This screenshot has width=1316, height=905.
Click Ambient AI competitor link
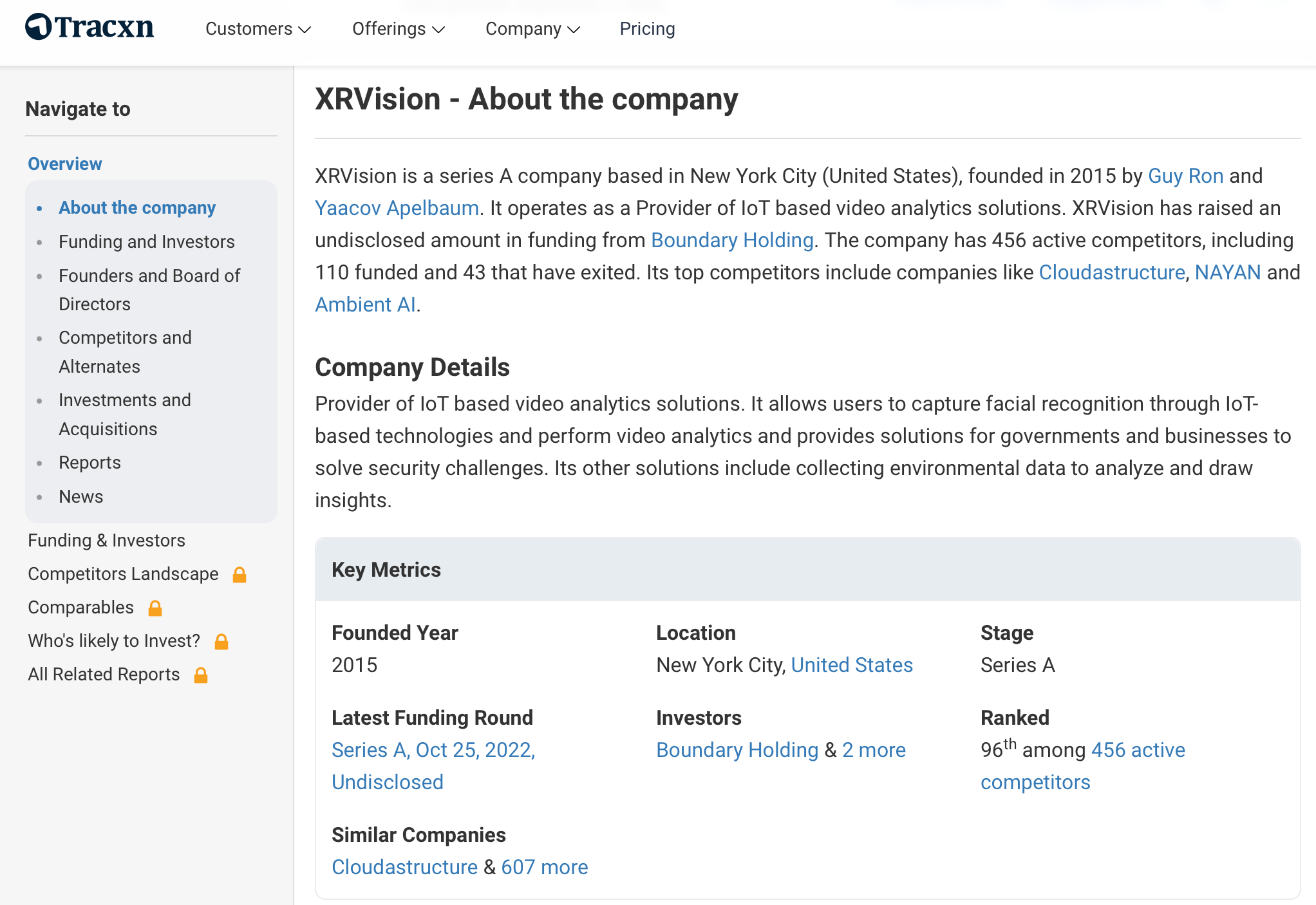point(365,304)
